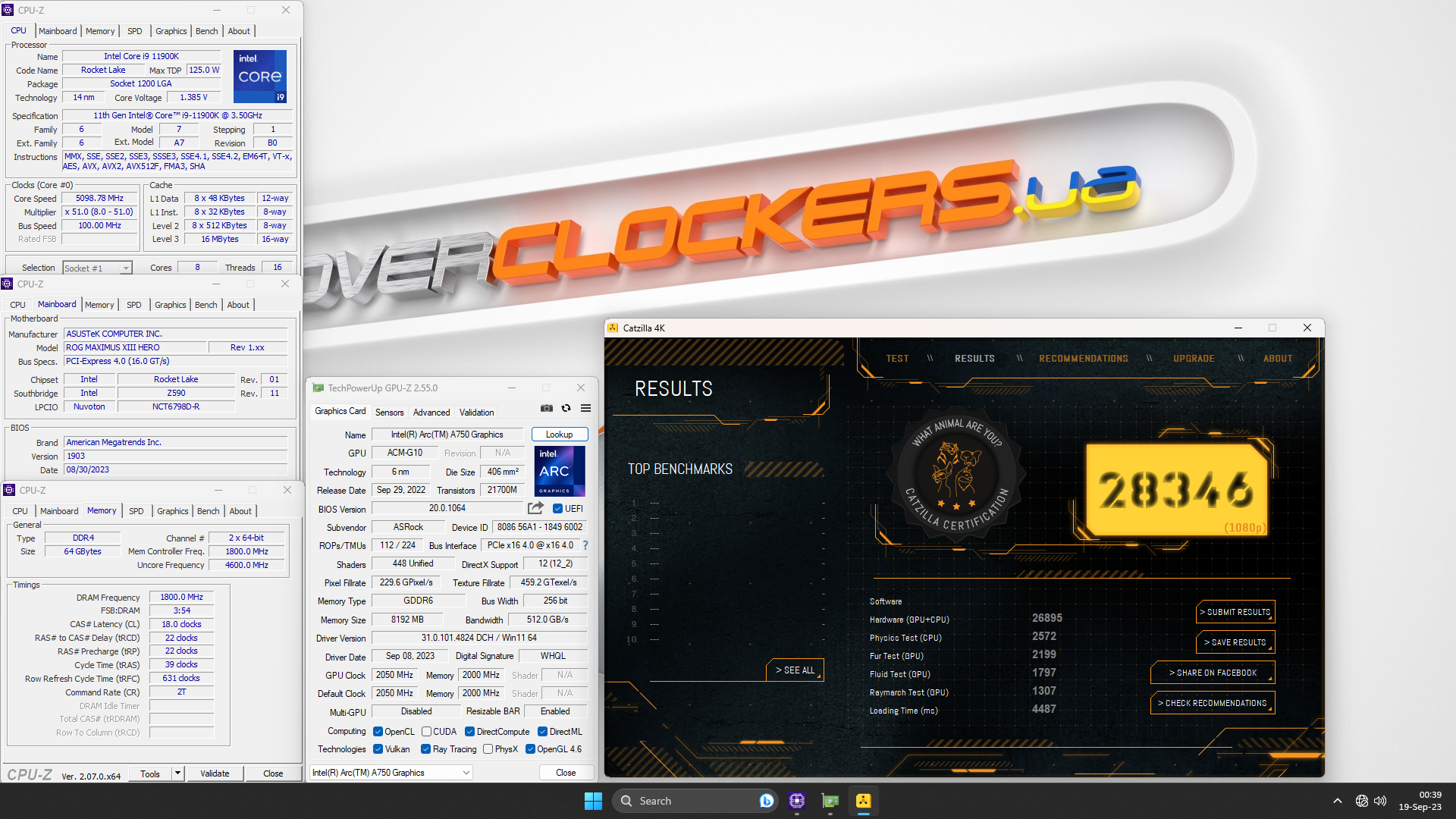Image resolution: width=1456 pixels, height=819 pixels.
Task: Open the RECOMMENDATIONS tab in Catzilla
Action: (x=1084, y=359)
